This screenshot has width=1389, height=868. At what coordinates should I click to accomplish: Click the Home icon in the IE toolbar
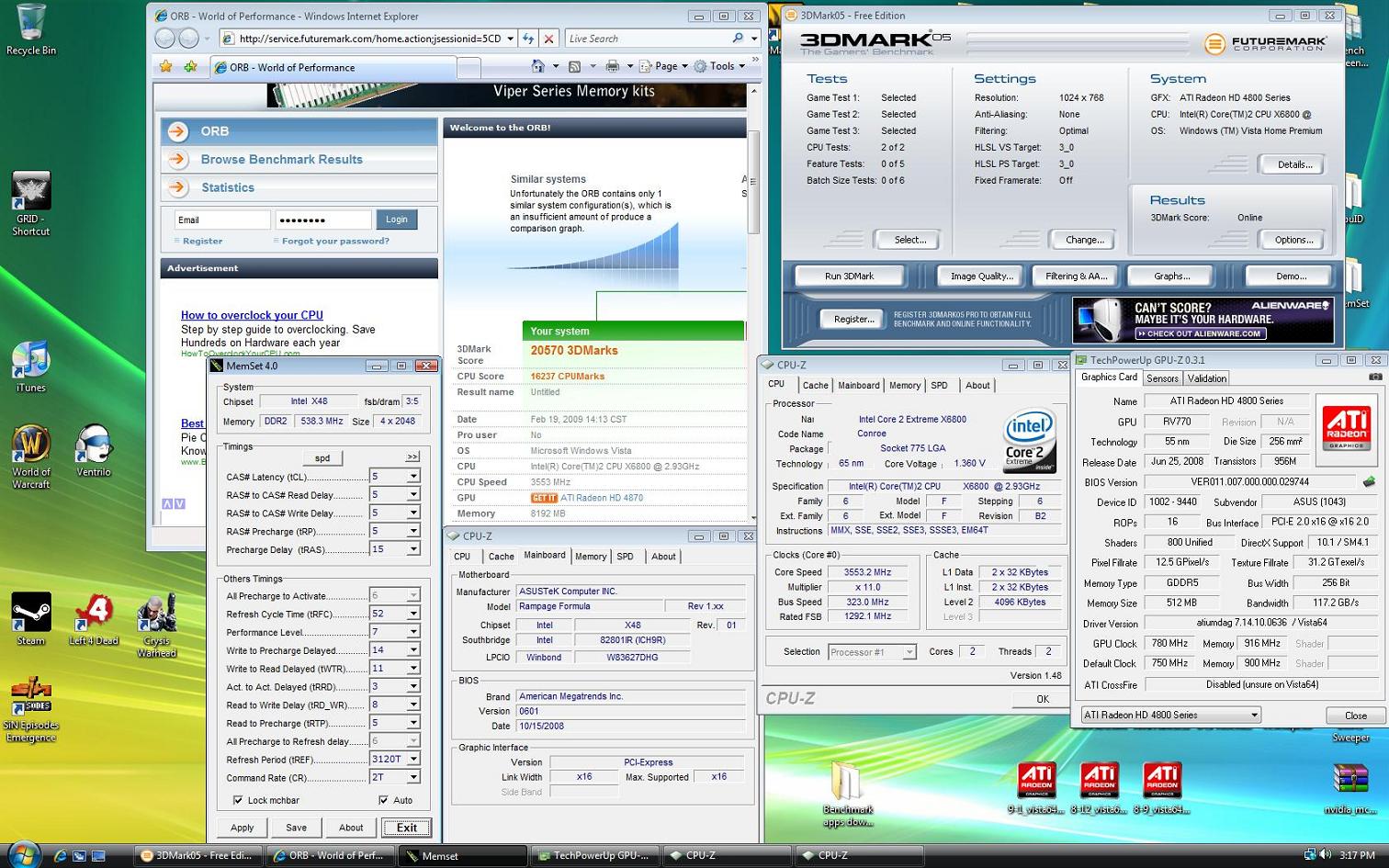(x=538, y=66)
